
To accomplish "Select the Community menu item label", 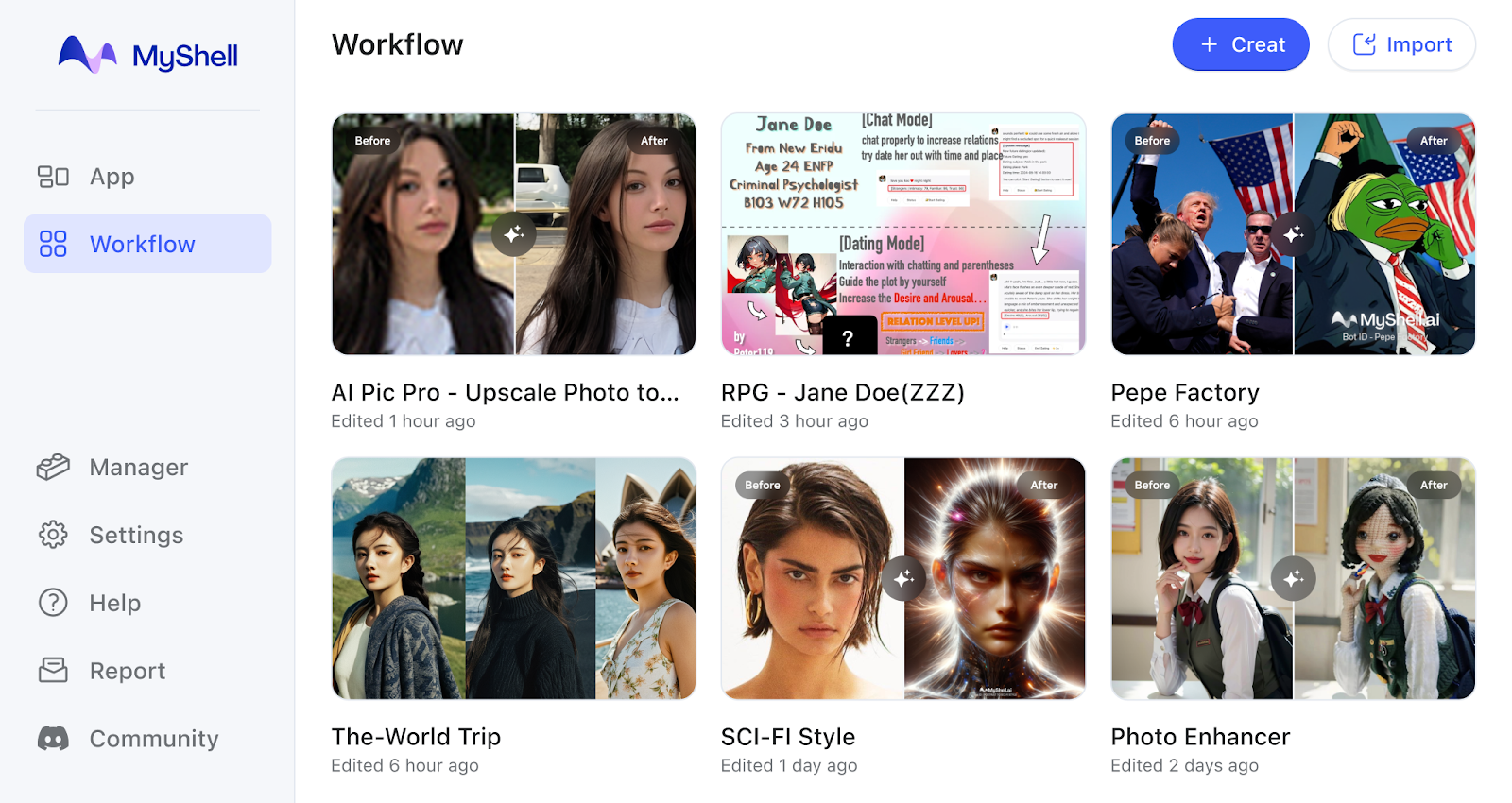I will [x=154, y=739].
